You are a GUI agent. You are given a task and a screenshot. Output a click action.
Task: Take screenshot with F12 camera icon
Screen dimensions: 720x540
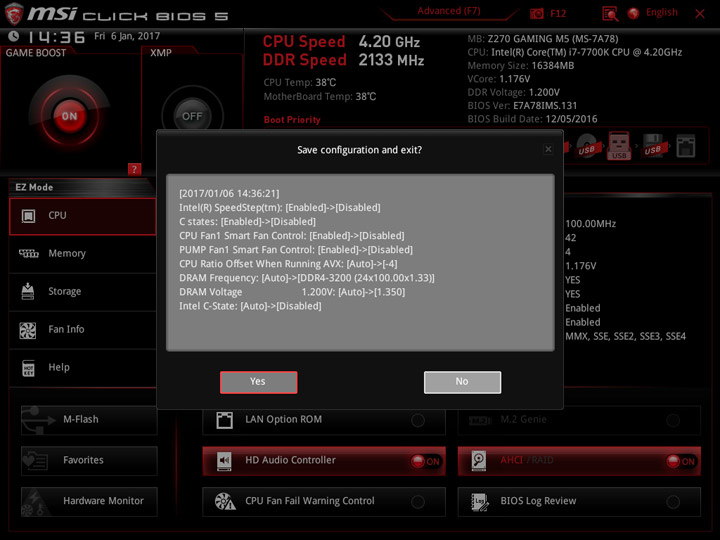click(536, 13)
